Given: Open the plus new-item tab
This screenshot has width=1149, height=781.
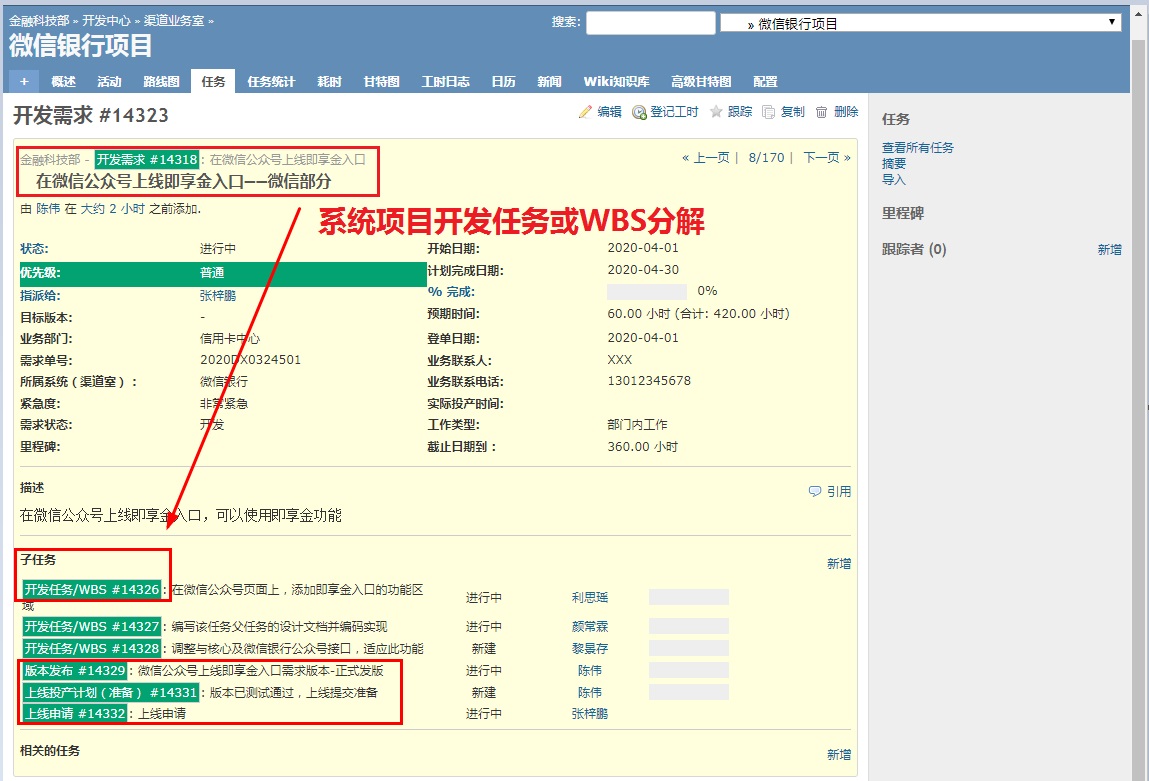Looking at the screenshot, I should point(24,81).
